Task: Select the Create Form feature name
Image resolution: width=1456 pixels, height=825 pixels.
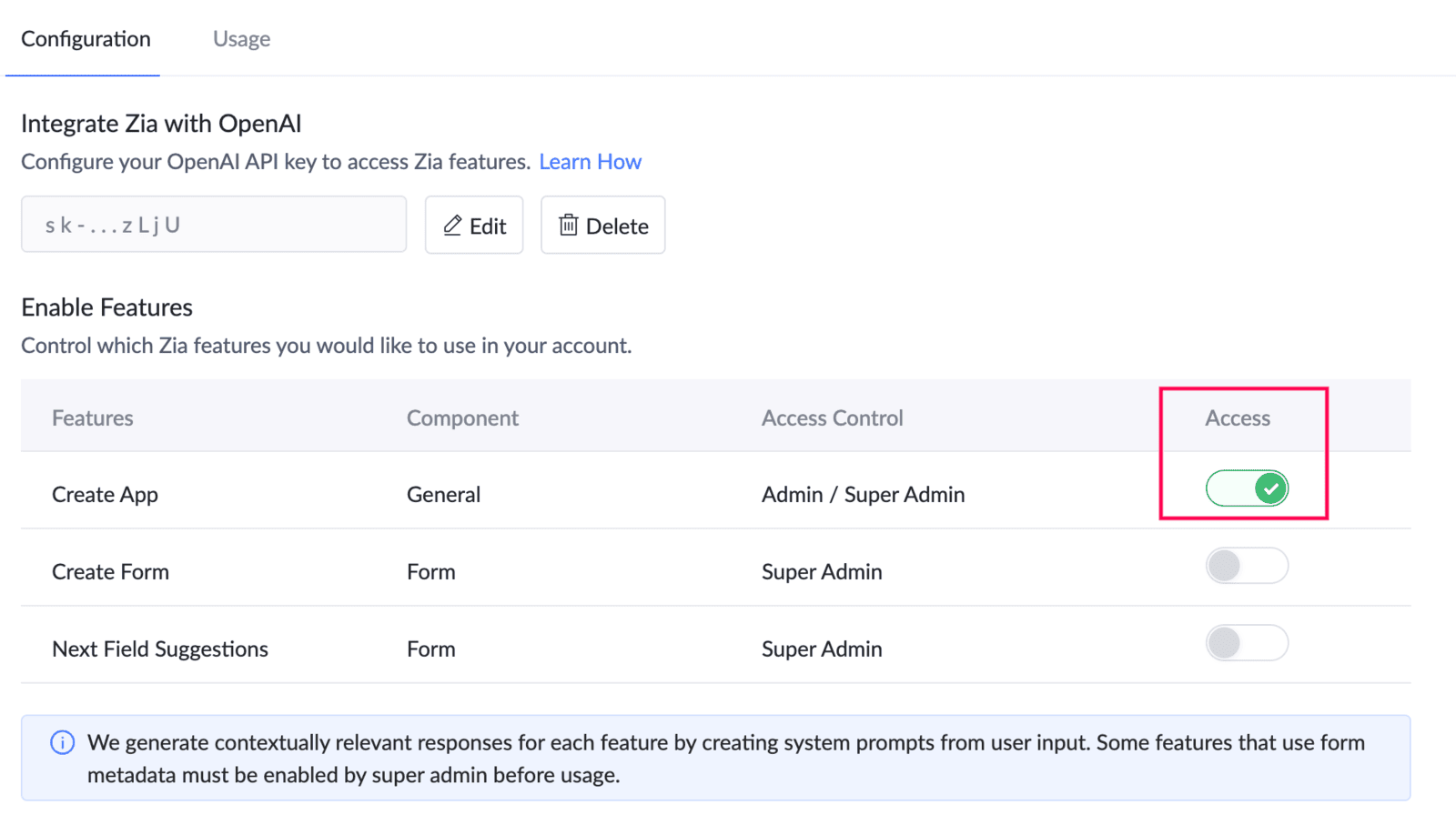Action: [x=110, y=572]
